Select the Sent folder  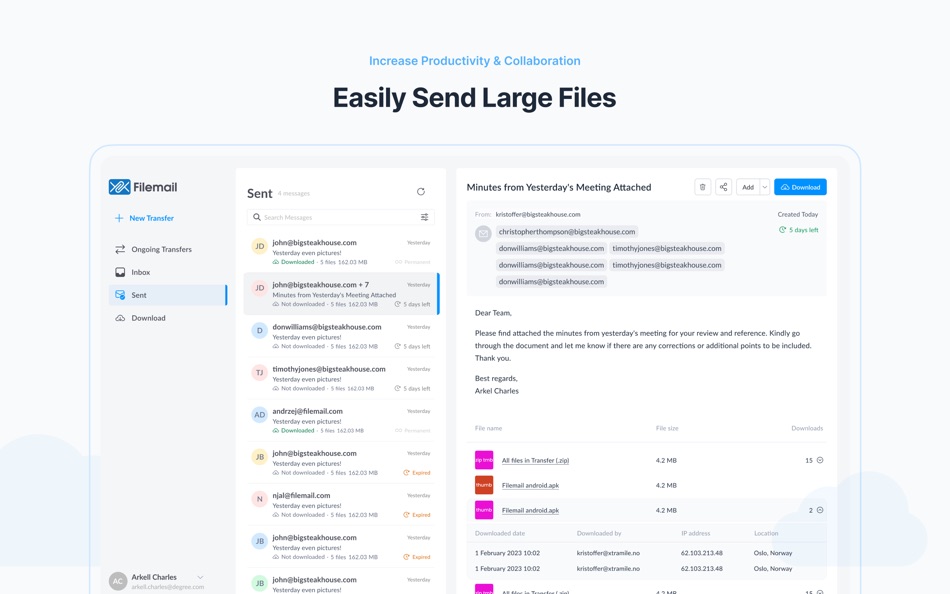coord(168,295)
